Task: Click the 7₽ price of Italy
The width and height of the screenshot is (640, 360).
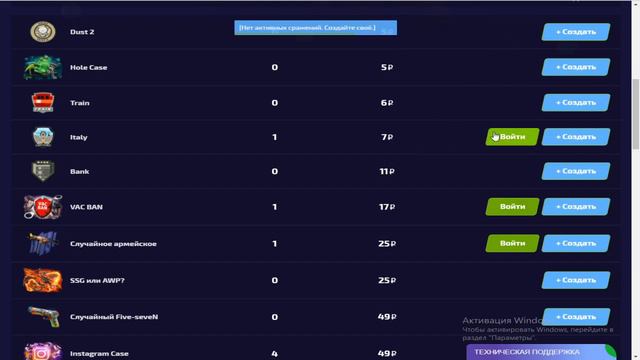Action: coord(387,137)
